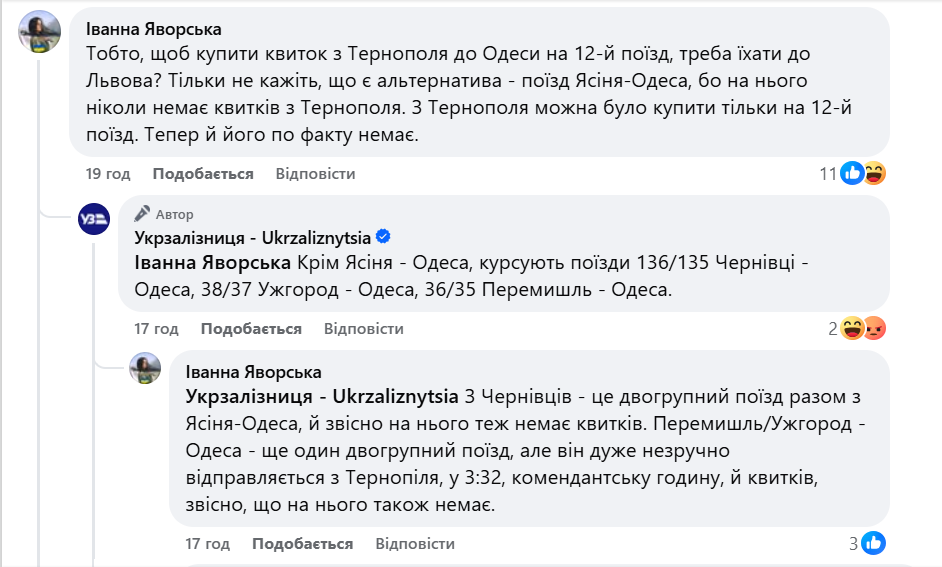Click Іванна Яворська's reply avatar

pos(145,369)
